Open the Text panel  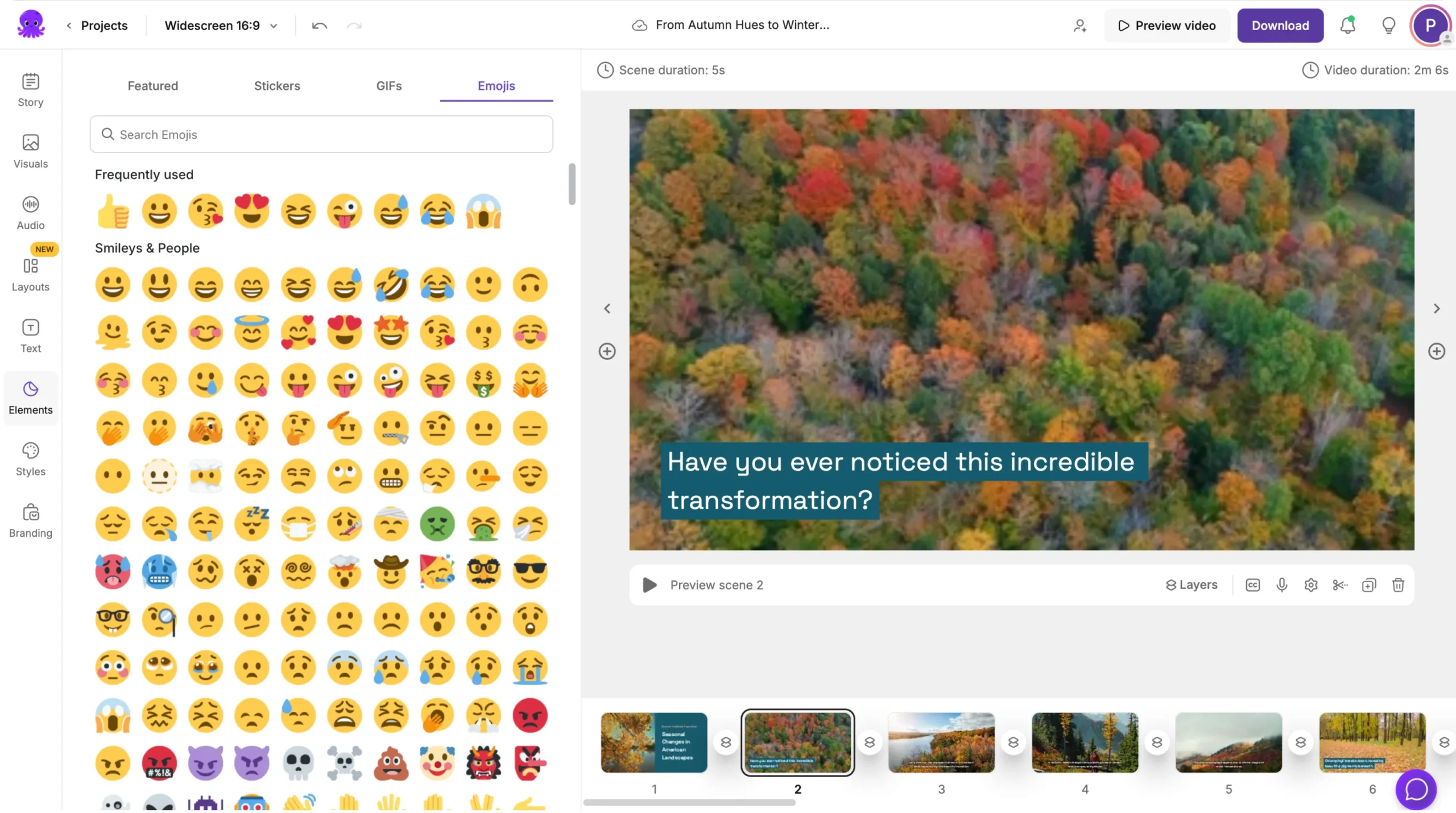(x=31, y=335)
